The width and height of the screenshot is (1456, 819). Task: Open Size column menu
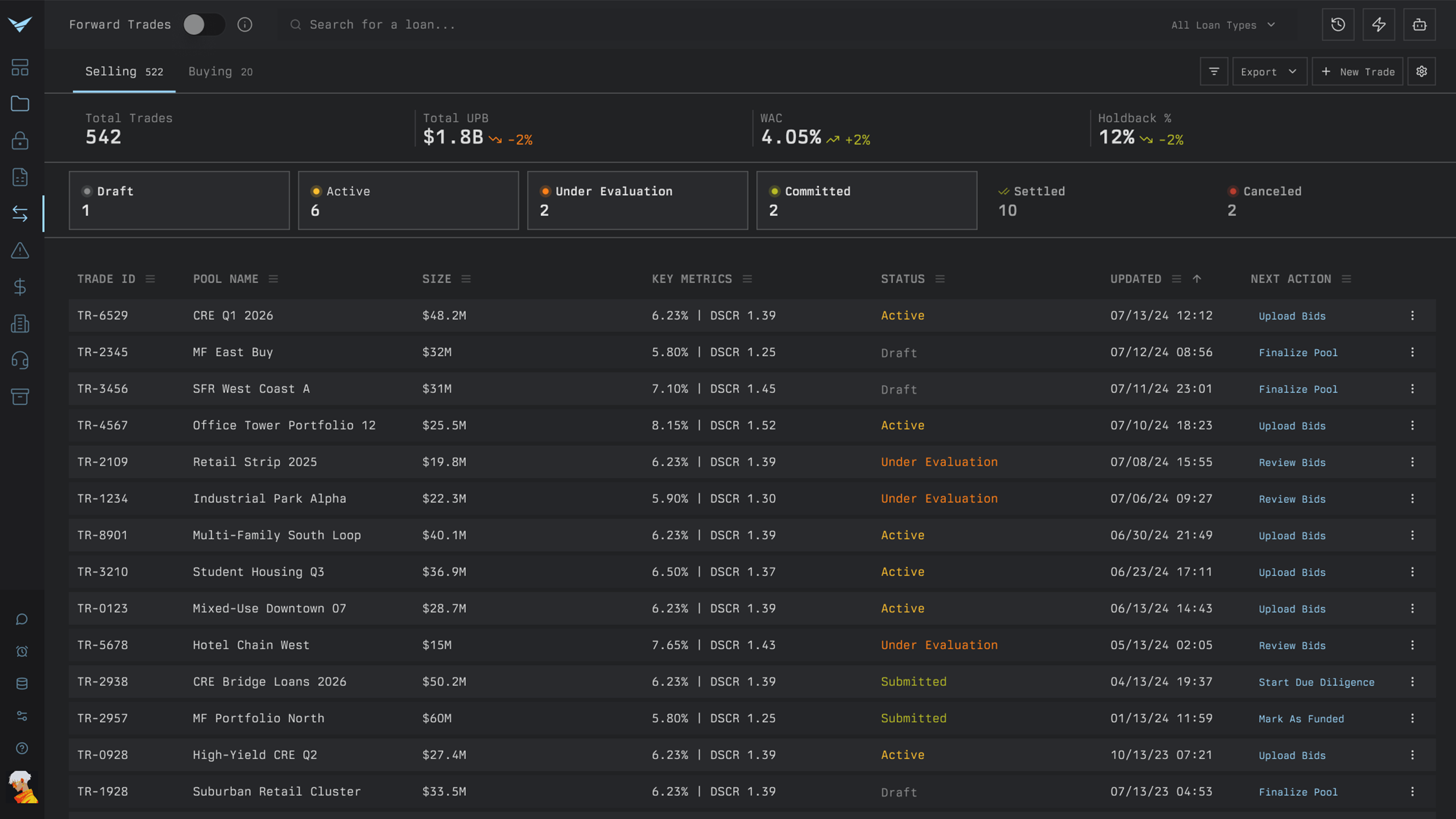point(466,279)
